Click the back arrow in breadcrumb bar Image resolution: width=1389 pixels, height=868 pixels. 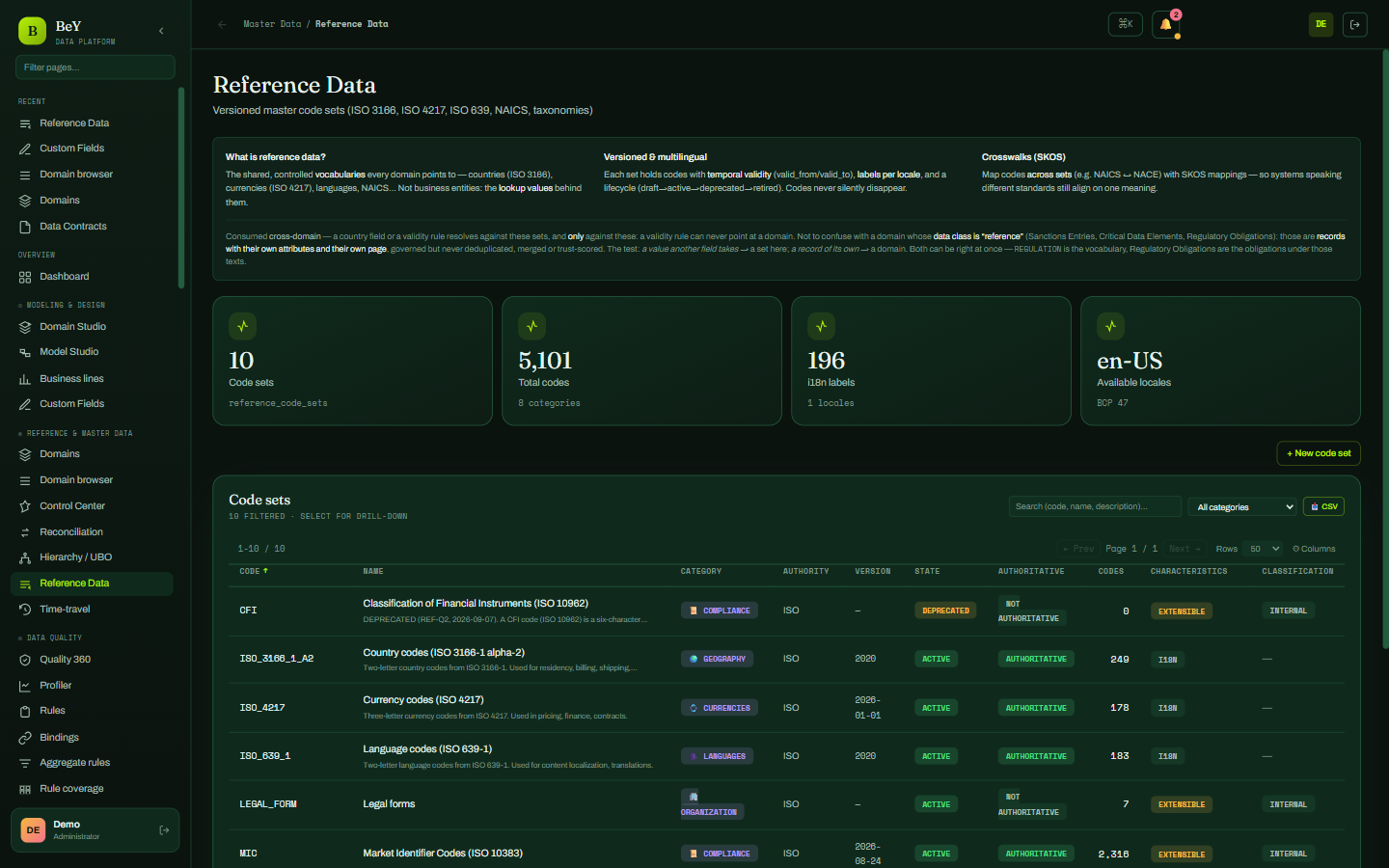(223, 24)
